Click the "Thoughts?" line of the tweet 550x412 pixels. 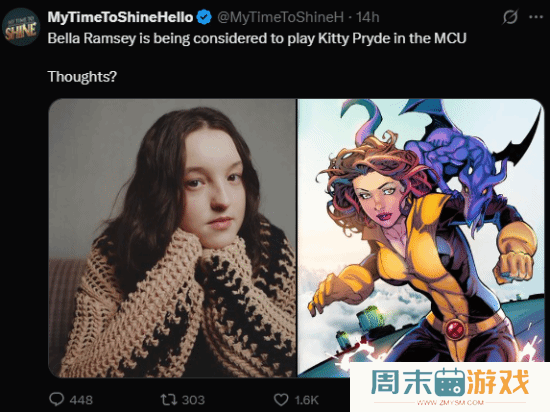click(x=82, y=76)
